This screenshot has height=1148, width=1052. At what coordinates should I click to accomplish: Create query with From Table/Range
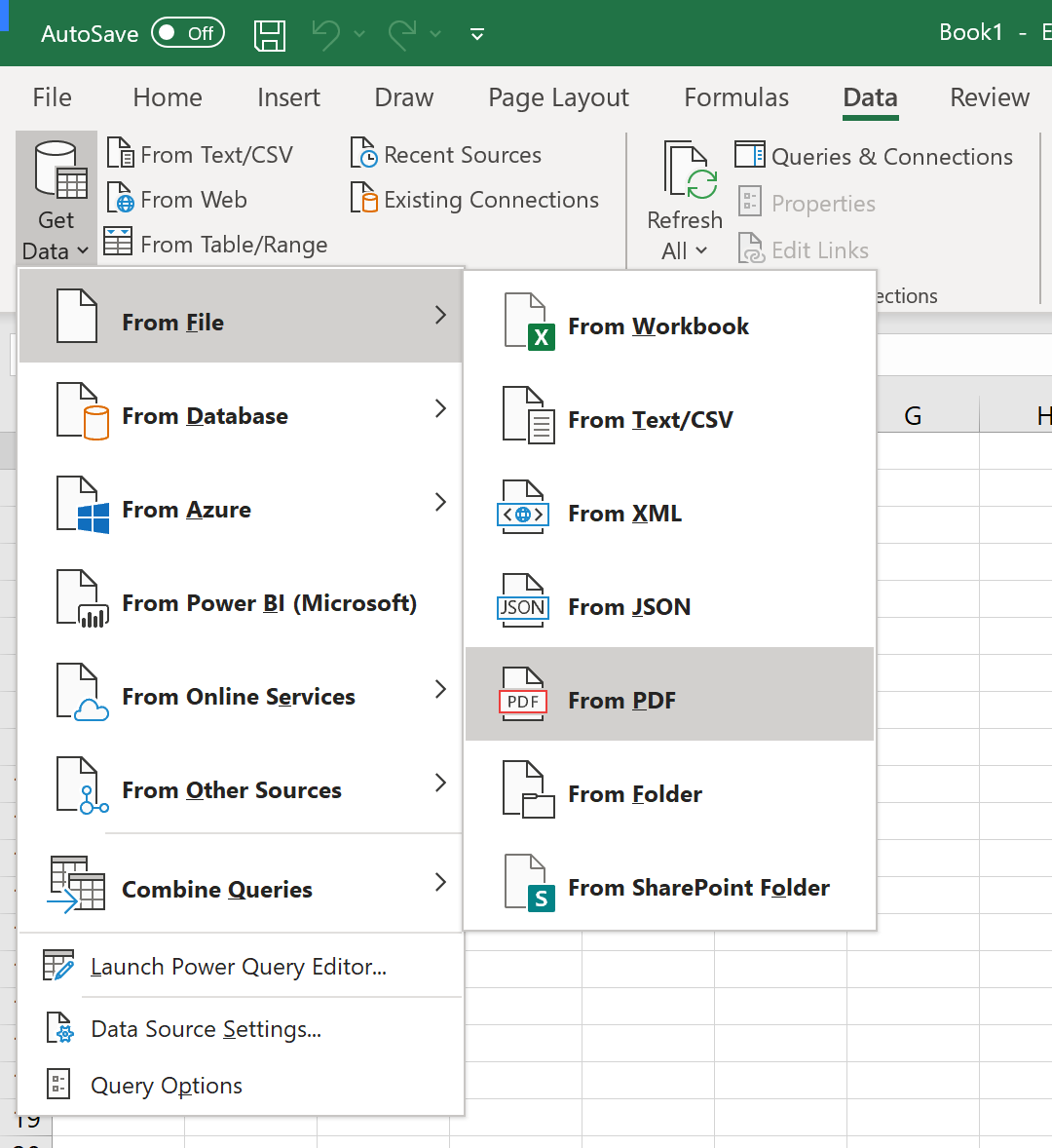point(214,244)
